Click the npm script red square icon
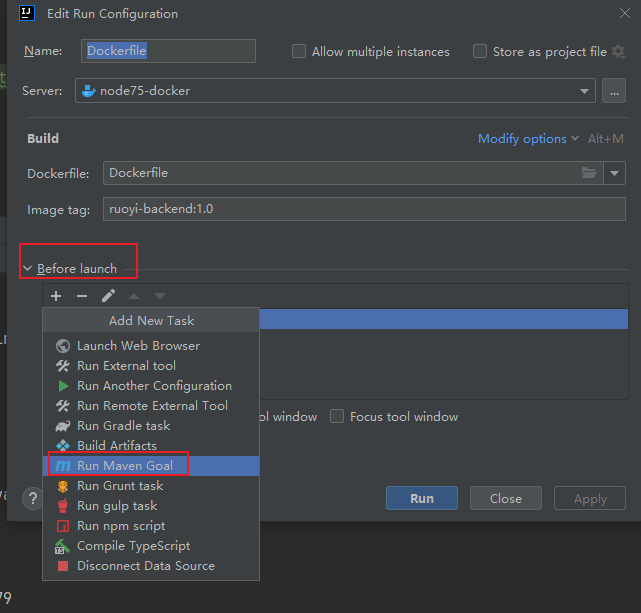641x613 pixels. (x=63, y=526)
